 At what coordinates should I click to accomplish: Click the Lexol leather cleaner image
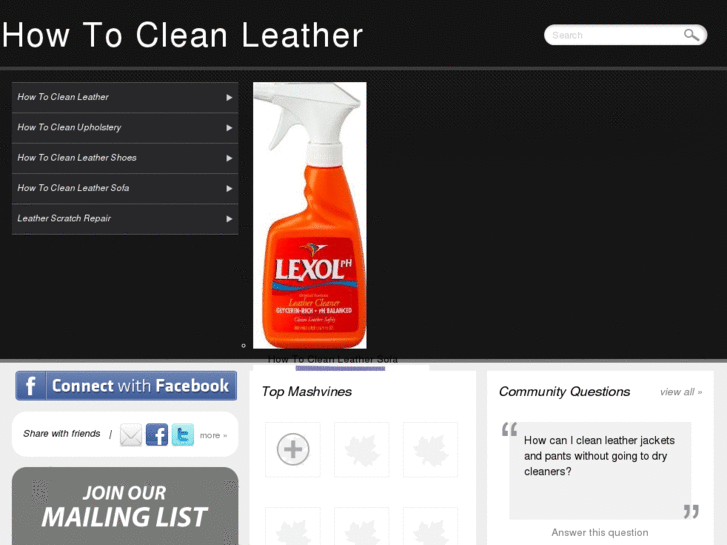310,215
